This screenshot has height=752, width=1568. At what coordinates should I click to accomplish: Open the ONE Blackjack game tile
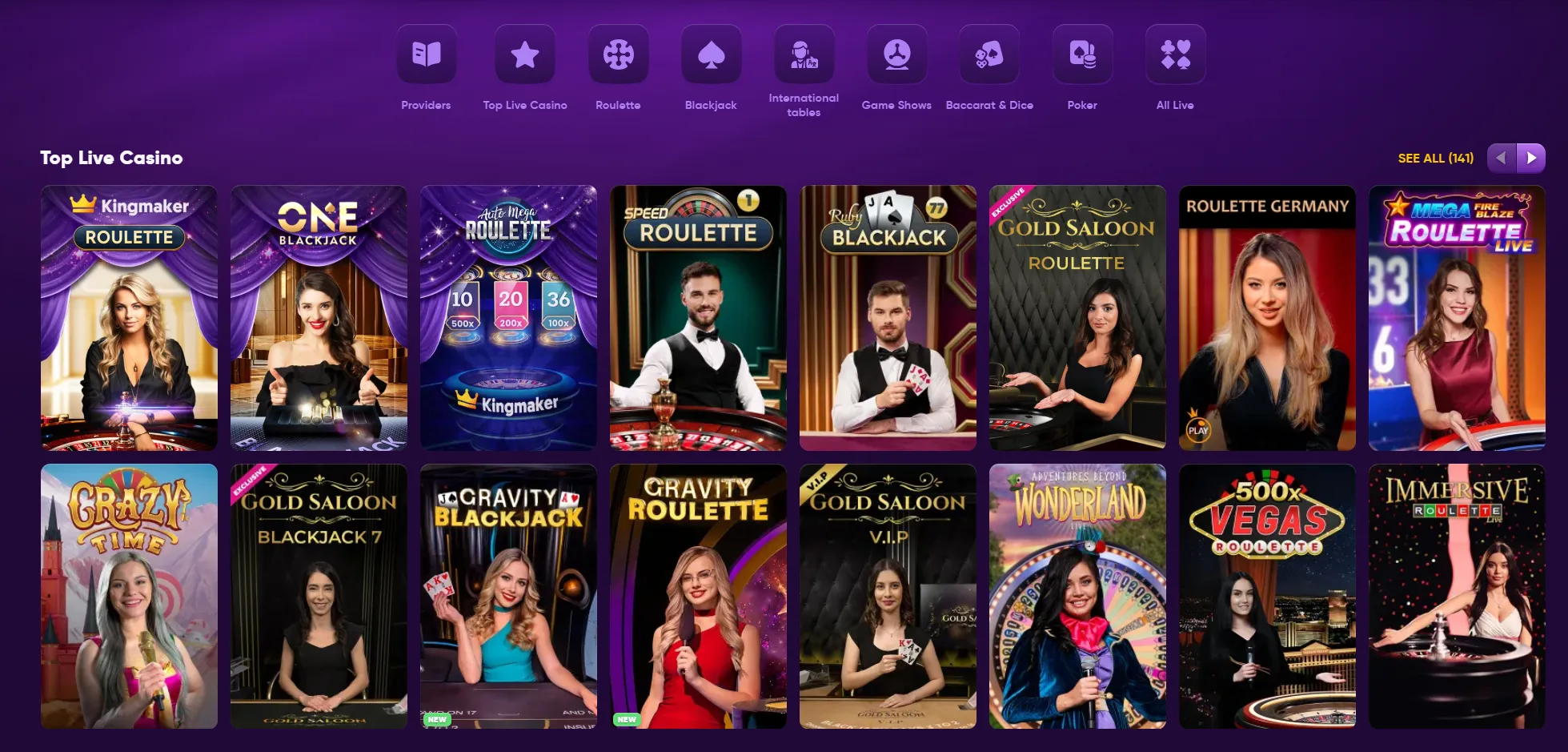(319, 318)
